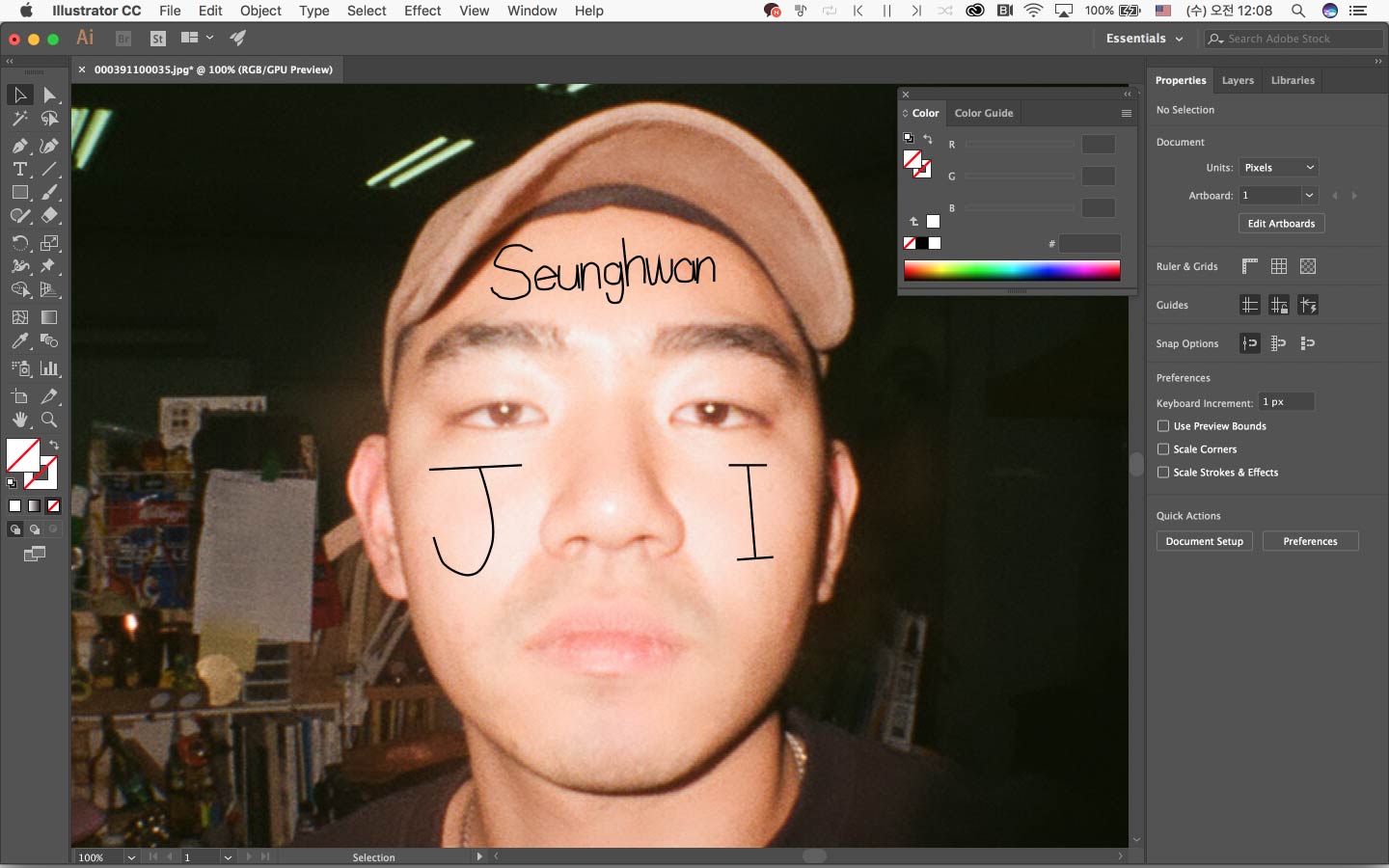
Task: Toggle snap to point option
Action: coord(1250,343)
